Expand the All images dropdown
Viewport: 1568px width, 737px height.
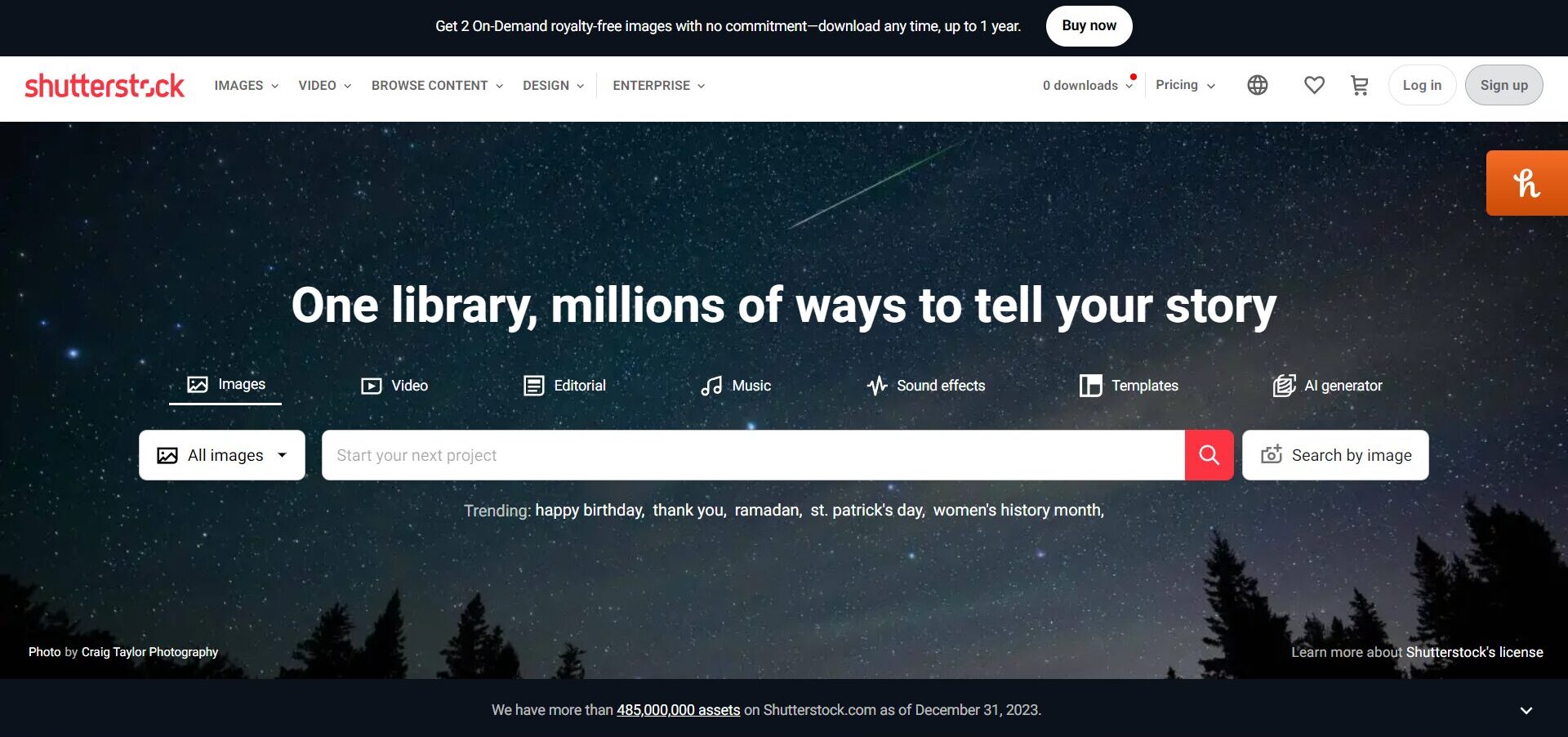pyautogui.click(x=222, y=455)
